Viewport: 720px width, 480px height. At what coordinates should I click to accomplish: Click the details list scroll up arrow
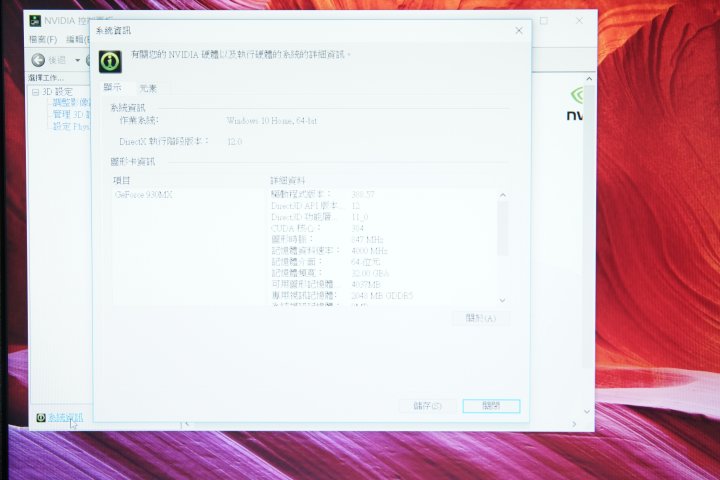click(x=503, y=195)
